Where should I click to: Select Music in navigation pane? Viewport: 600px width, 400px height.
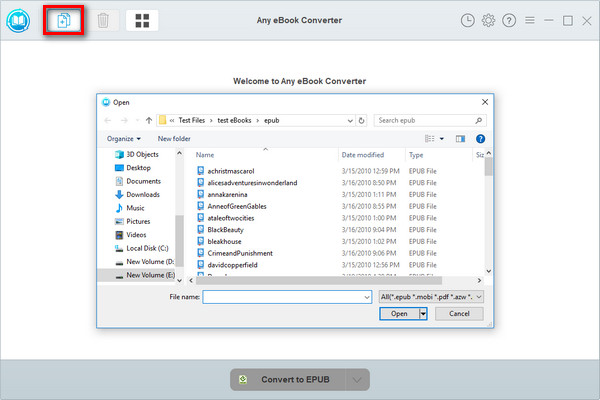[130, 208]
